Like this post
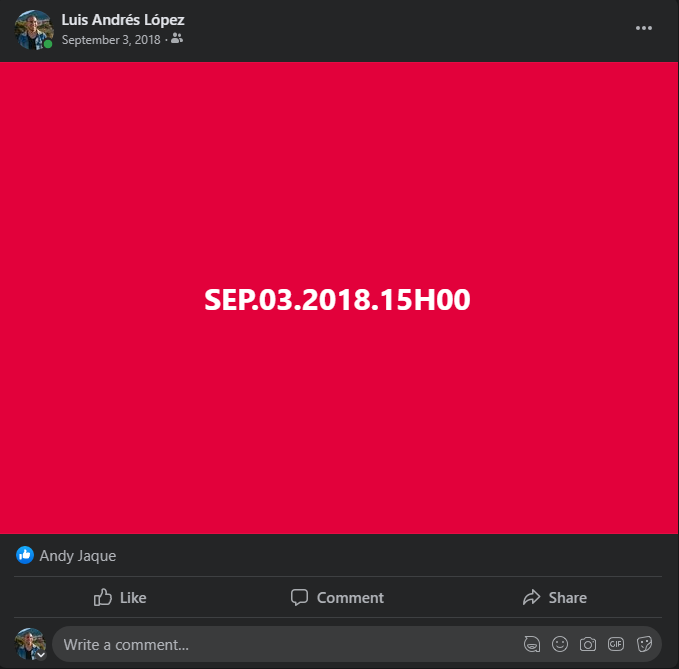679x669 pixels. [x=120, y=598]
